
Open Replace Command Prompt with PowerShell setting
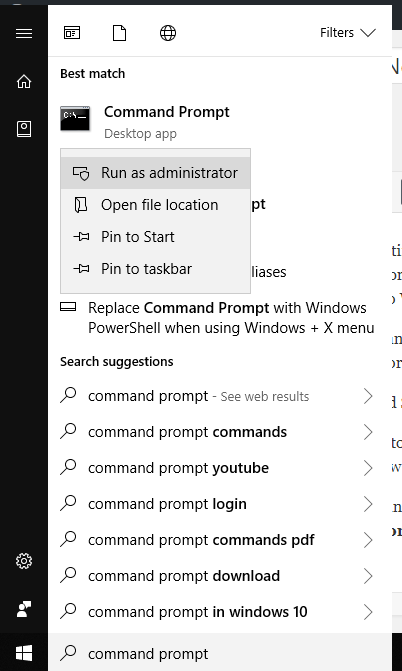coord(220,318)
